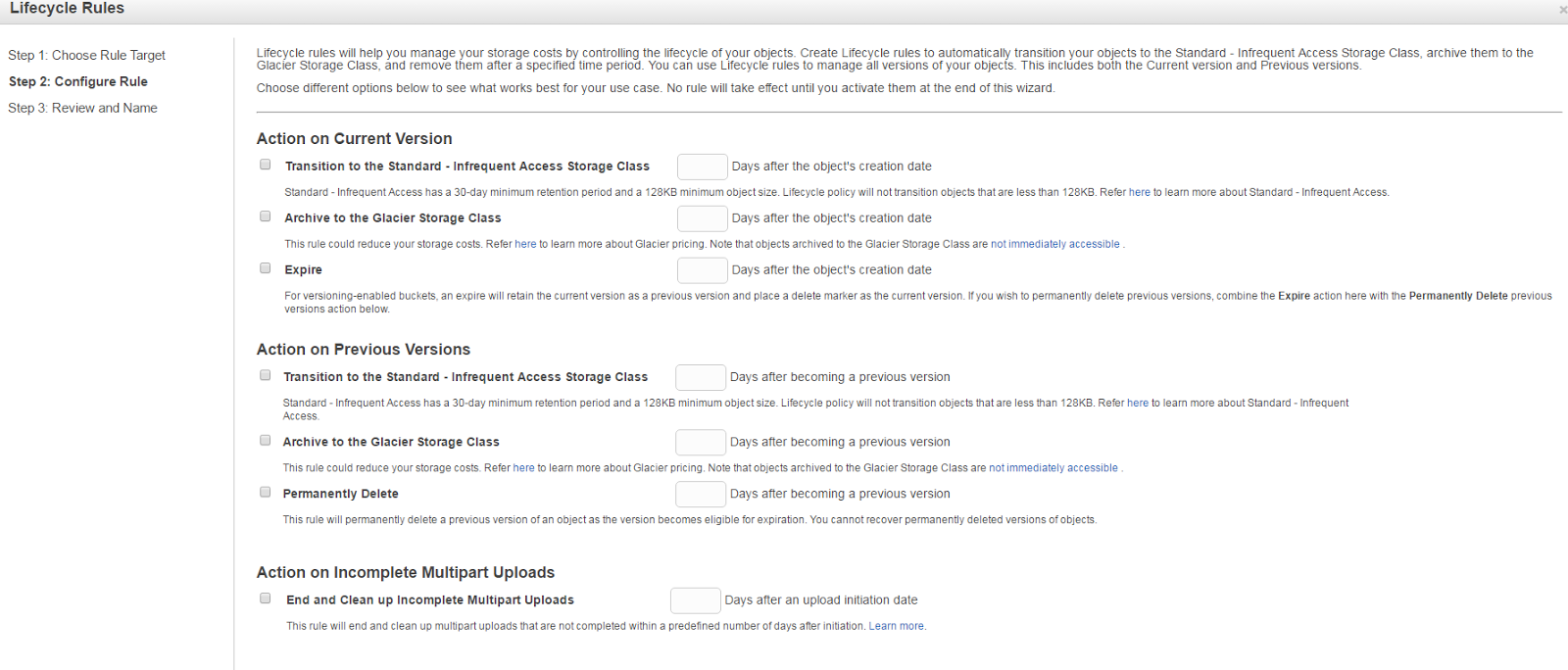Image resolution: width=1568 pixels, height=670 pixels.
Task: Click 'Action on Incomplete Multipart Uploads' heading
Action: click(405, 573)
